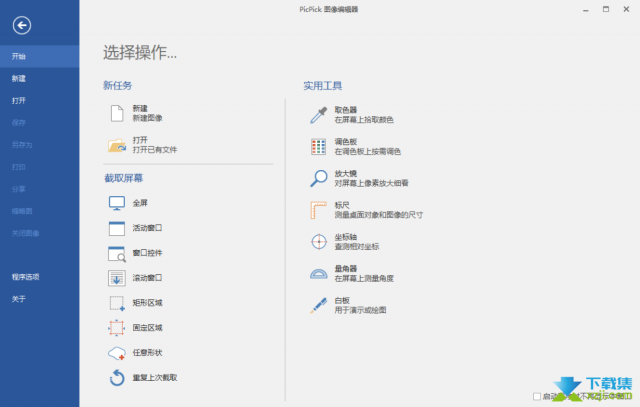Click the 坐标轴 crosshair icon
The width and height of the screenshot is (640, 407).
[x=319, y=242]
